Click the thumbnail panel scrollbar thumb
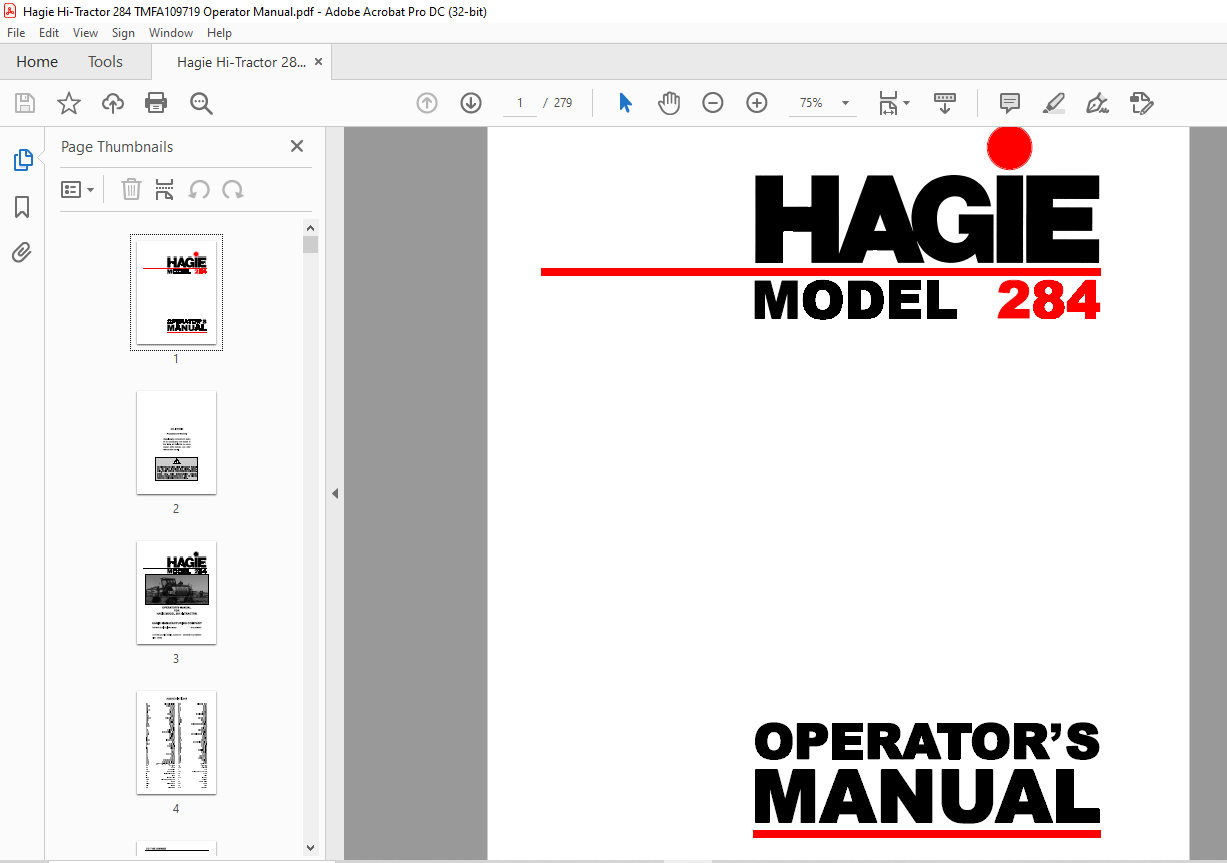 click(311, 244)
